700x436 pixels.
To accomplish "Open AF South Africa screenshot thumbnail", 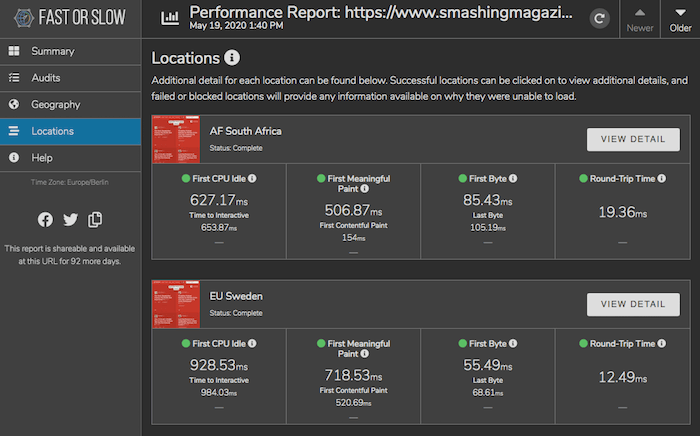I will 176,140.
